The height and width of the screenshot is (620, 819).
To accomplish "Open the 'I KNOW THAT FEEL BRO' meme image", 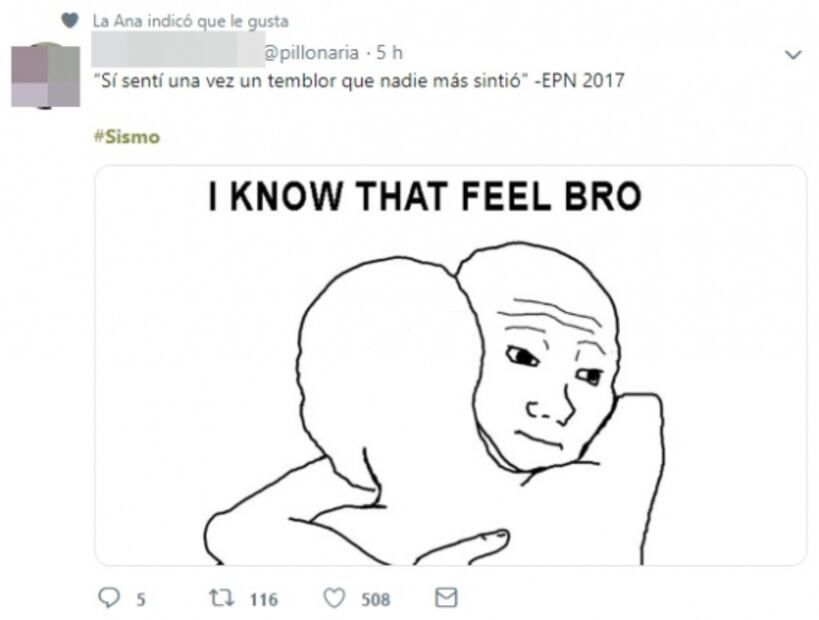I will tap(450, 365).
